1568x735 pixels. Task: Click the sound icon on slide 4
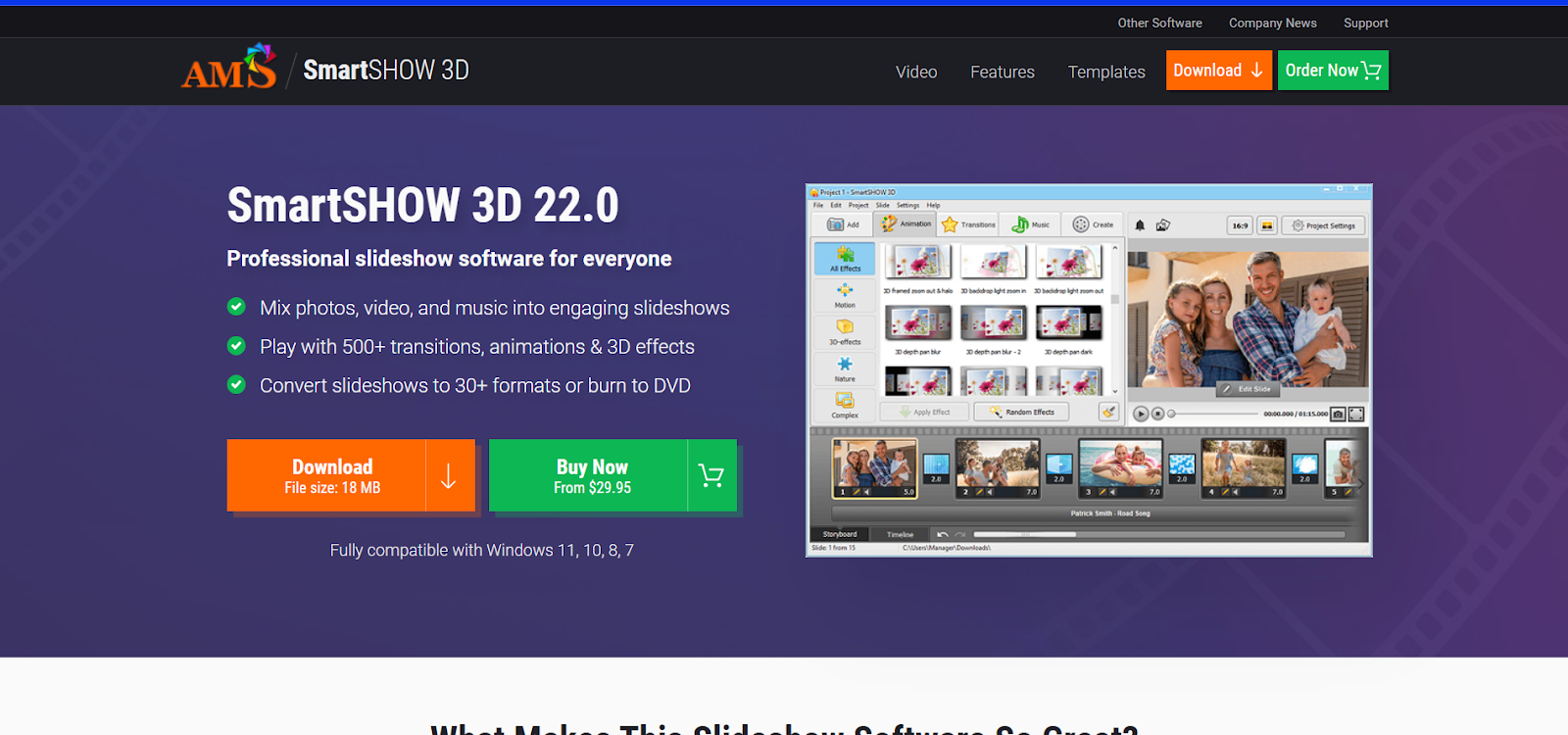tap(1236, 492)
